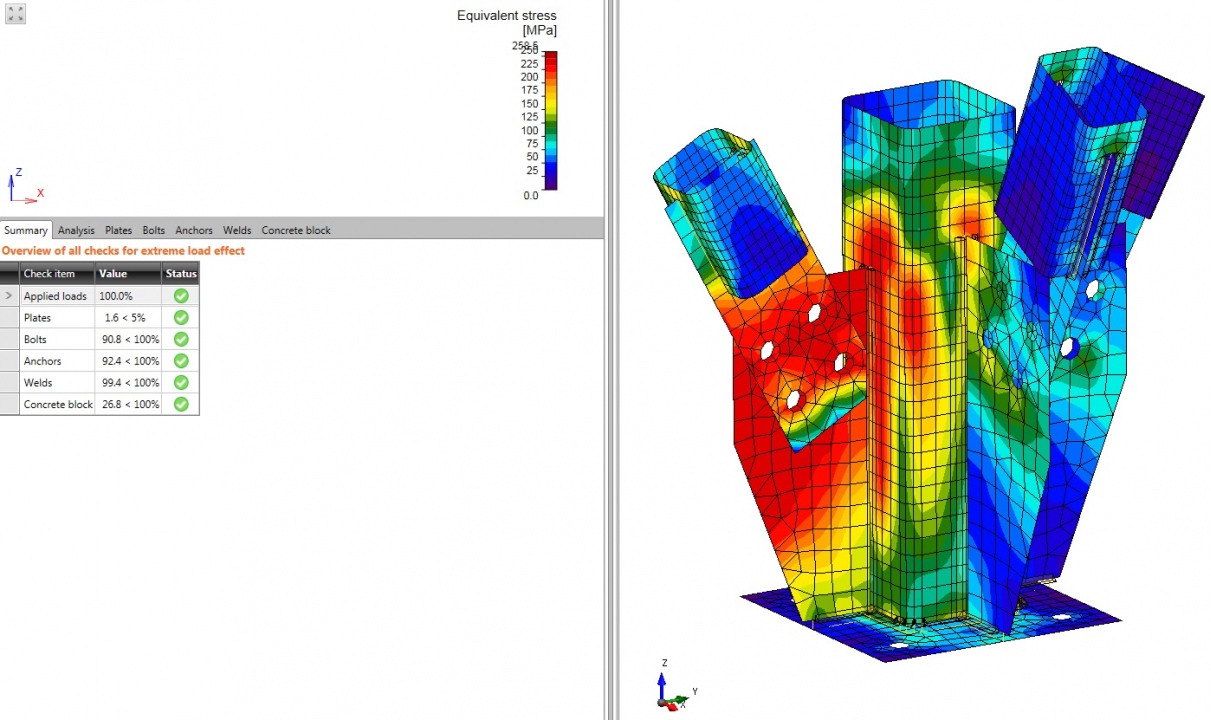Image resolution: width=1211 pixels, height=720 pixels.
Task: Click the fullscreen expand icon in top-left corner
Action: [15, 14]
